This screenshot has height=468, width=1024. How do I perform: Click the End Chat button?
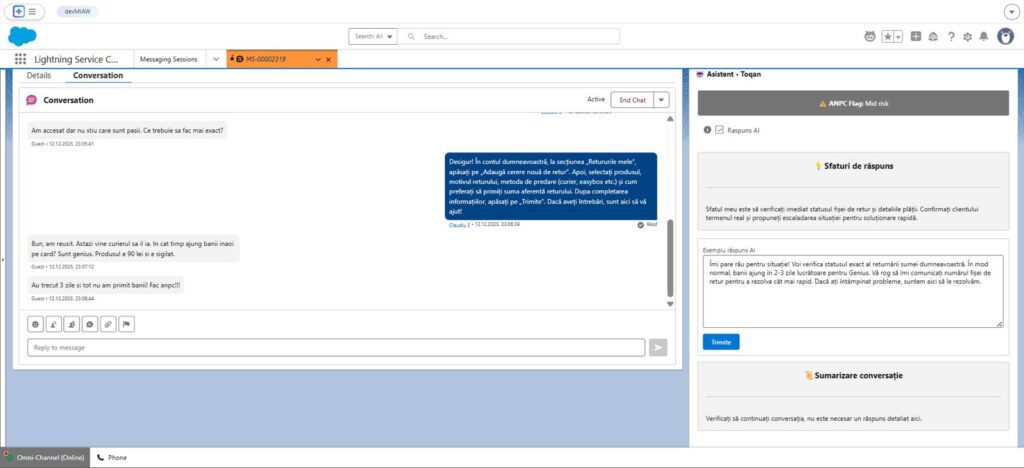coord(631,100)
